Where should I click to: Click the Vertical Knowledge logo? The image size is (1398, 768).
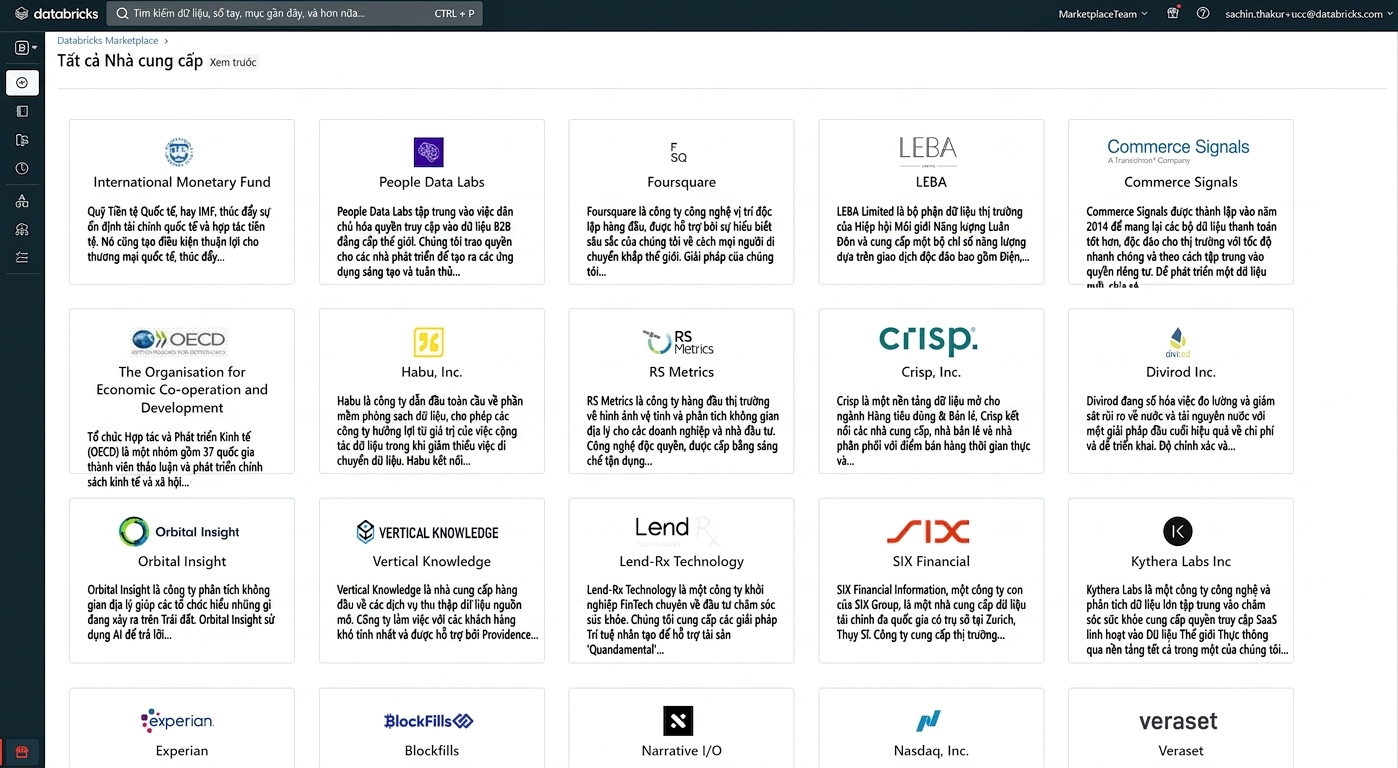tap(428, 532)
